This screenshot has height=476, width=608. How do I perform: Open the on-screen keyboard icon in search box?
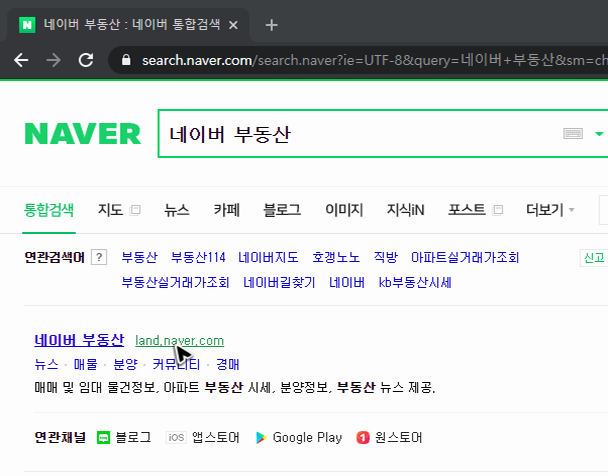coord(573,134)
